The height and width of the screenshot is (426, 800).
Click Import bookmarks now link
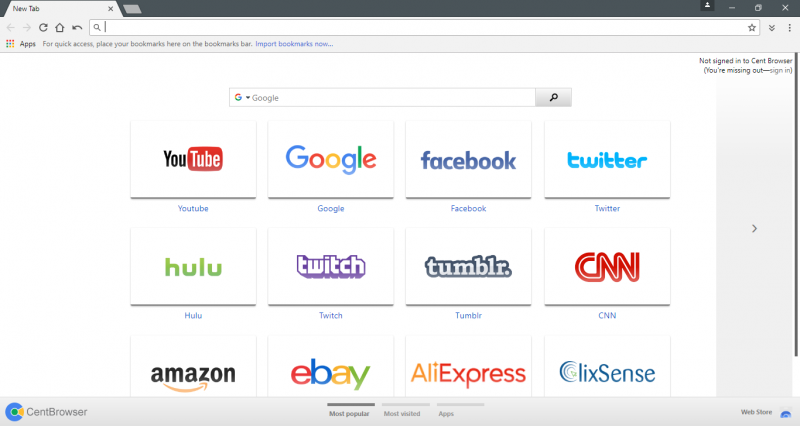[x=294, y=44]
